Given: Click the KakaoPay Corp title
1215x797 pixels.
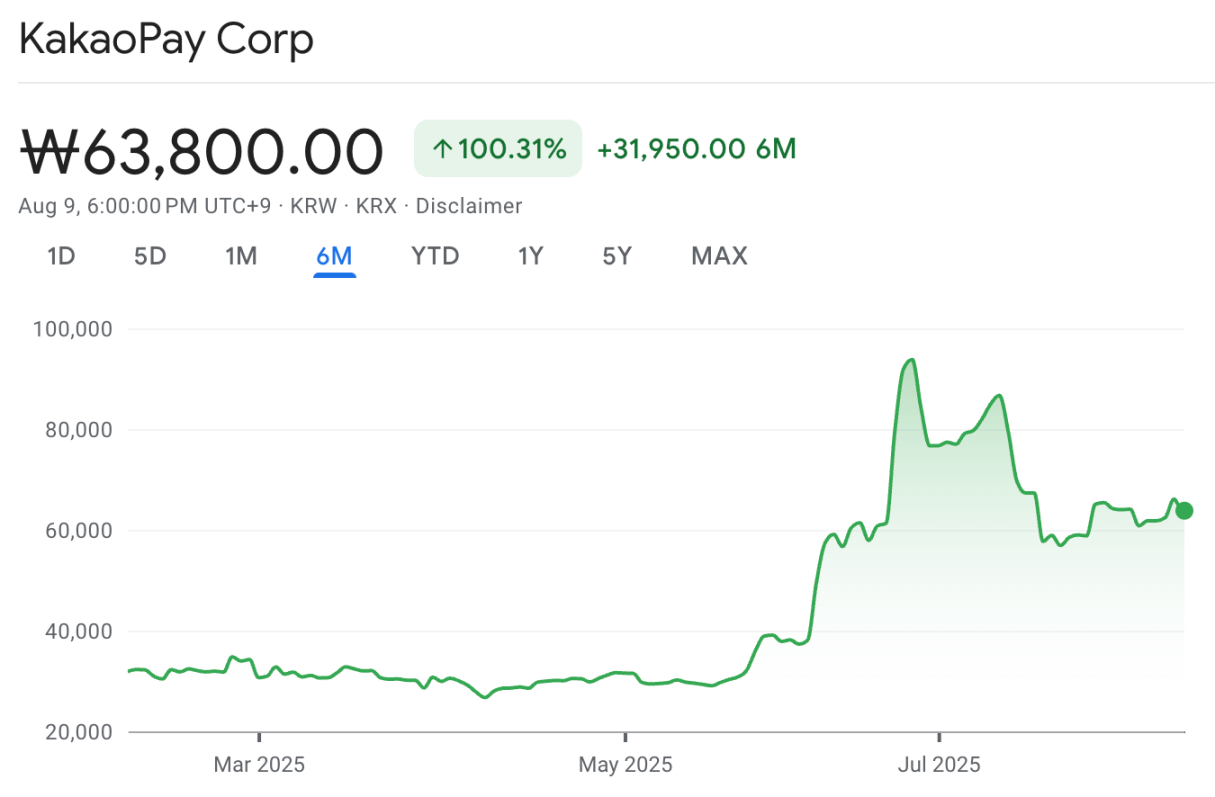Looking at the screenshot, I should (166, 40).
